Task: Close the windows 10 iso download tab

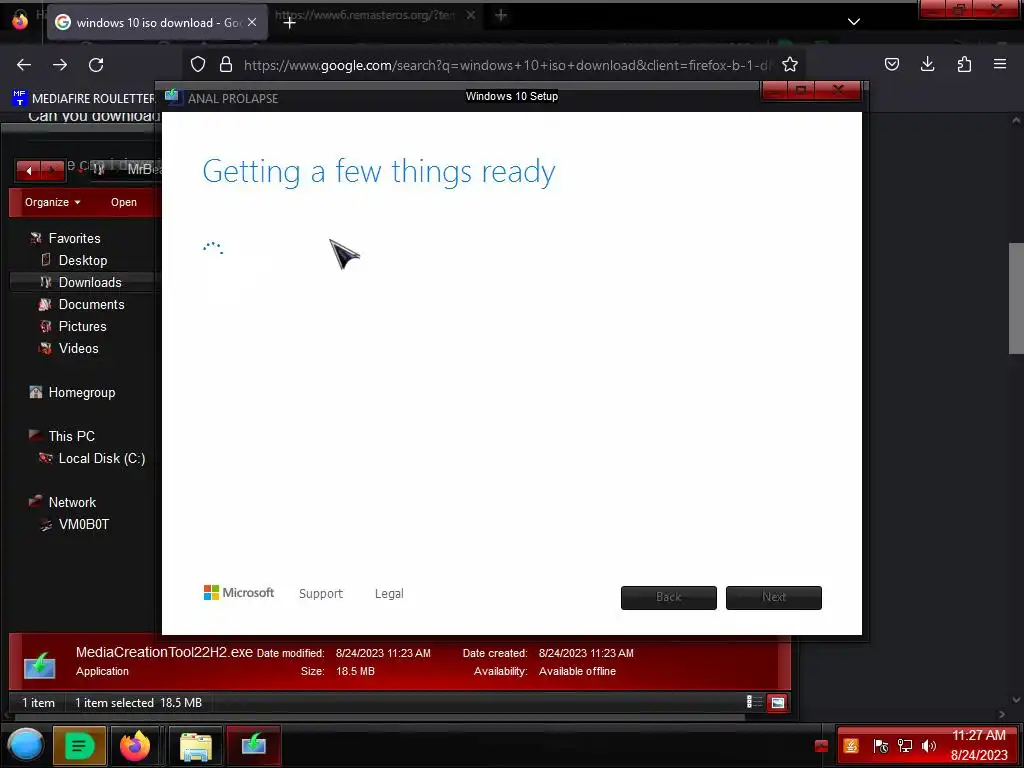Action: [252, 22]
